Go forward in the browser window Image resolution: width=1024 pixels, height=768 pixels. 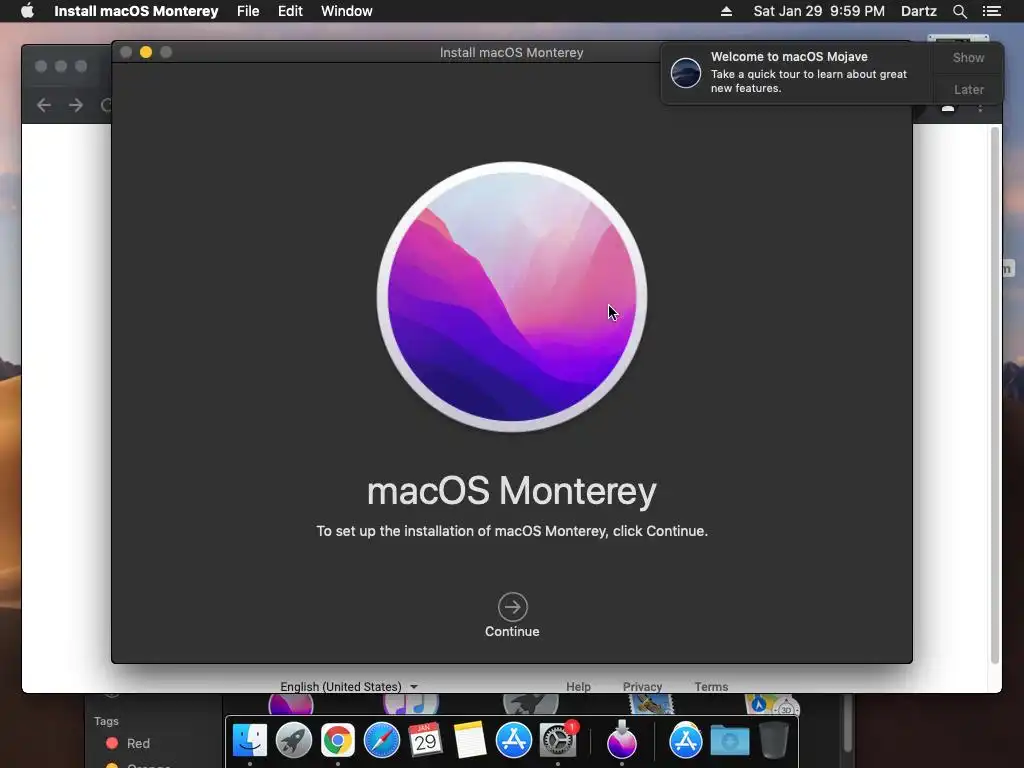(x=76, y=104)
